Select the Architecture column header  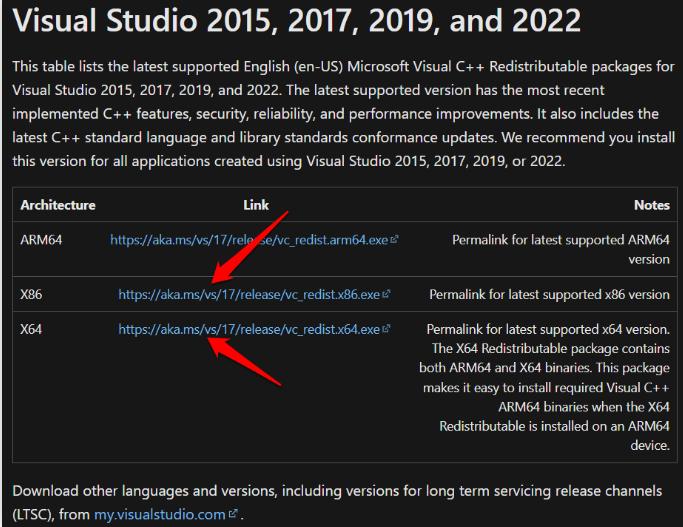[58, 205]
